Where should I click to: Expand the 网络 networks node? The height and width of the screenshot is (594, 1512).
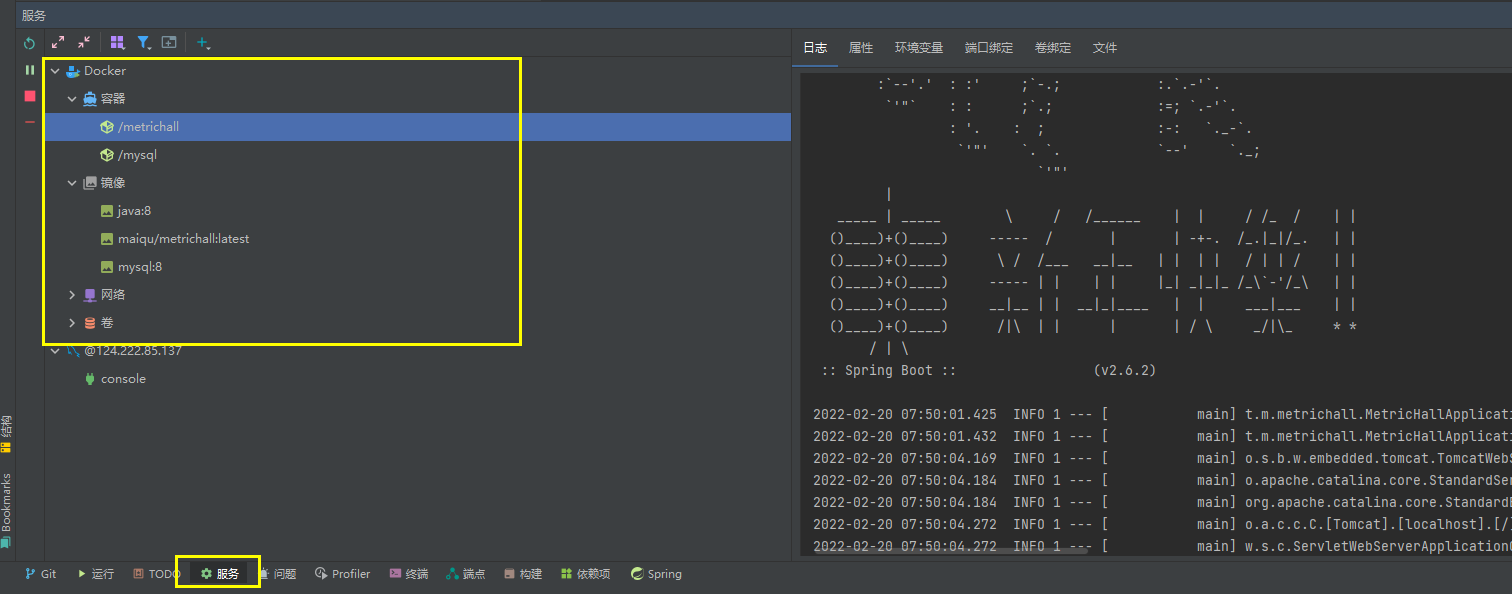coord(72,295)
